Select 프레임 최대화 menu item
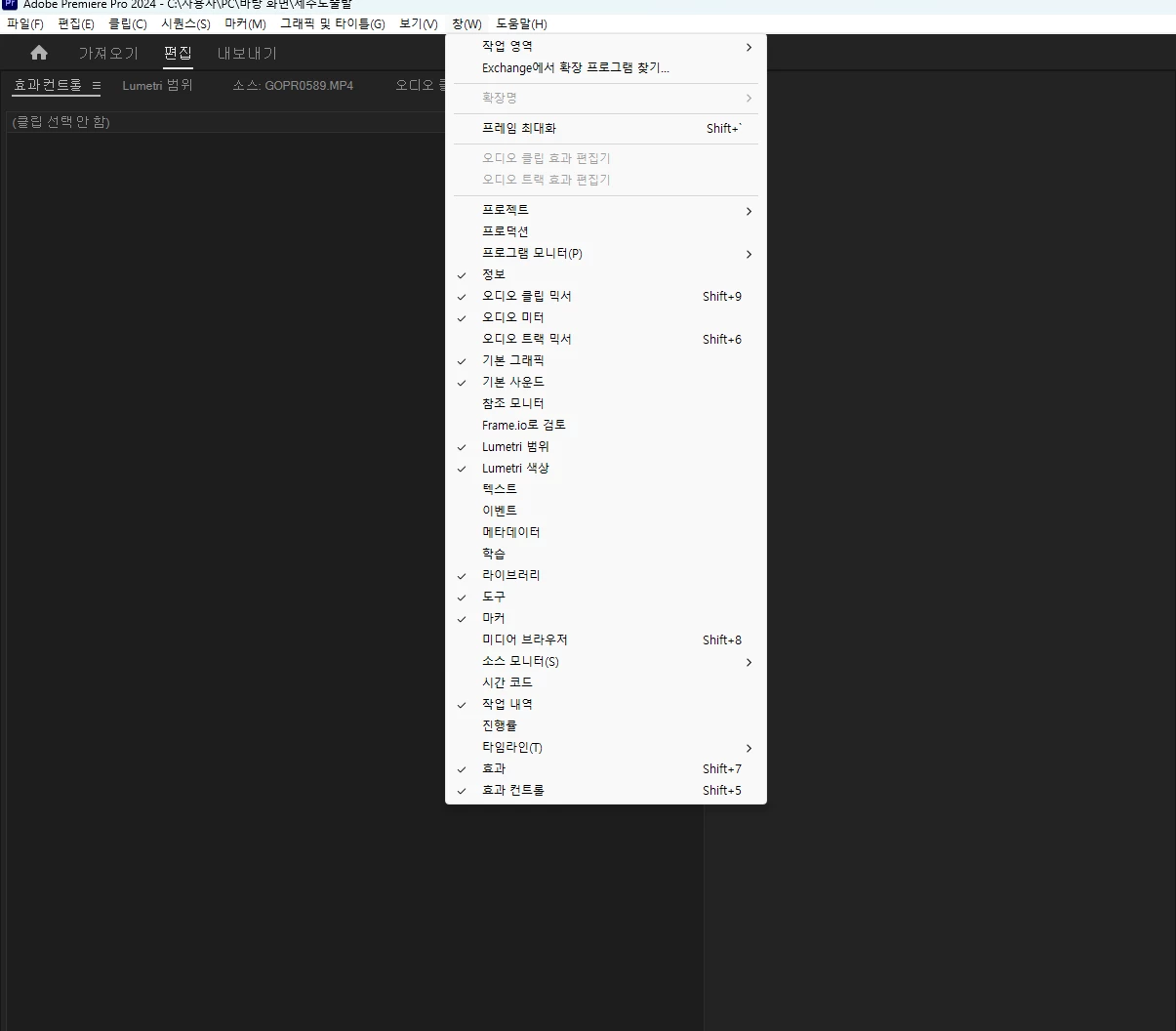This screenshot has width=1176, height=1031. click(x=605, y=128)
